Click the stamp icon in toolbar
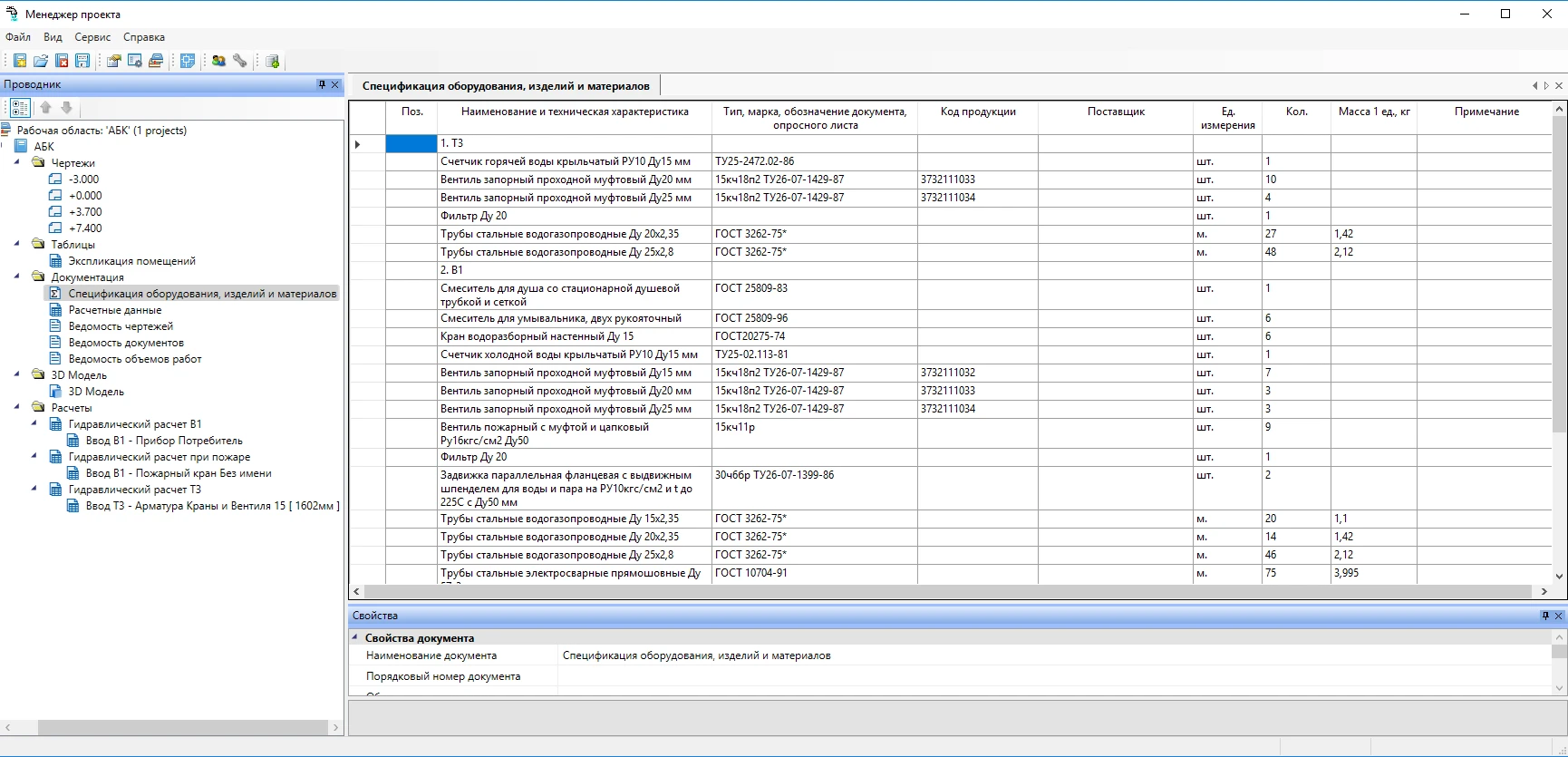 click(156, 61)
